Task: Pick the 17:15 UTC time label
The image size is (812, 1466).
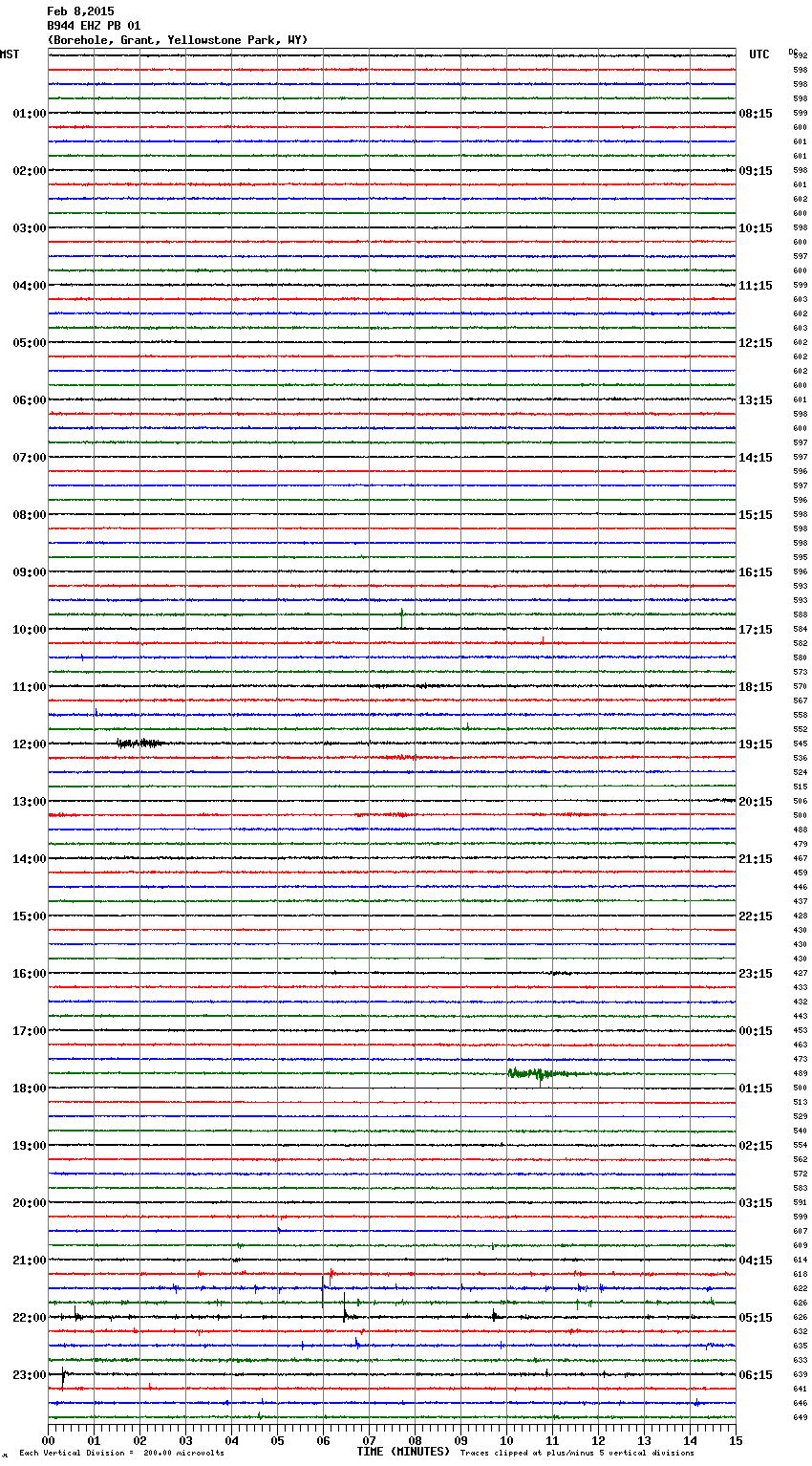Action: pos(756,630)
